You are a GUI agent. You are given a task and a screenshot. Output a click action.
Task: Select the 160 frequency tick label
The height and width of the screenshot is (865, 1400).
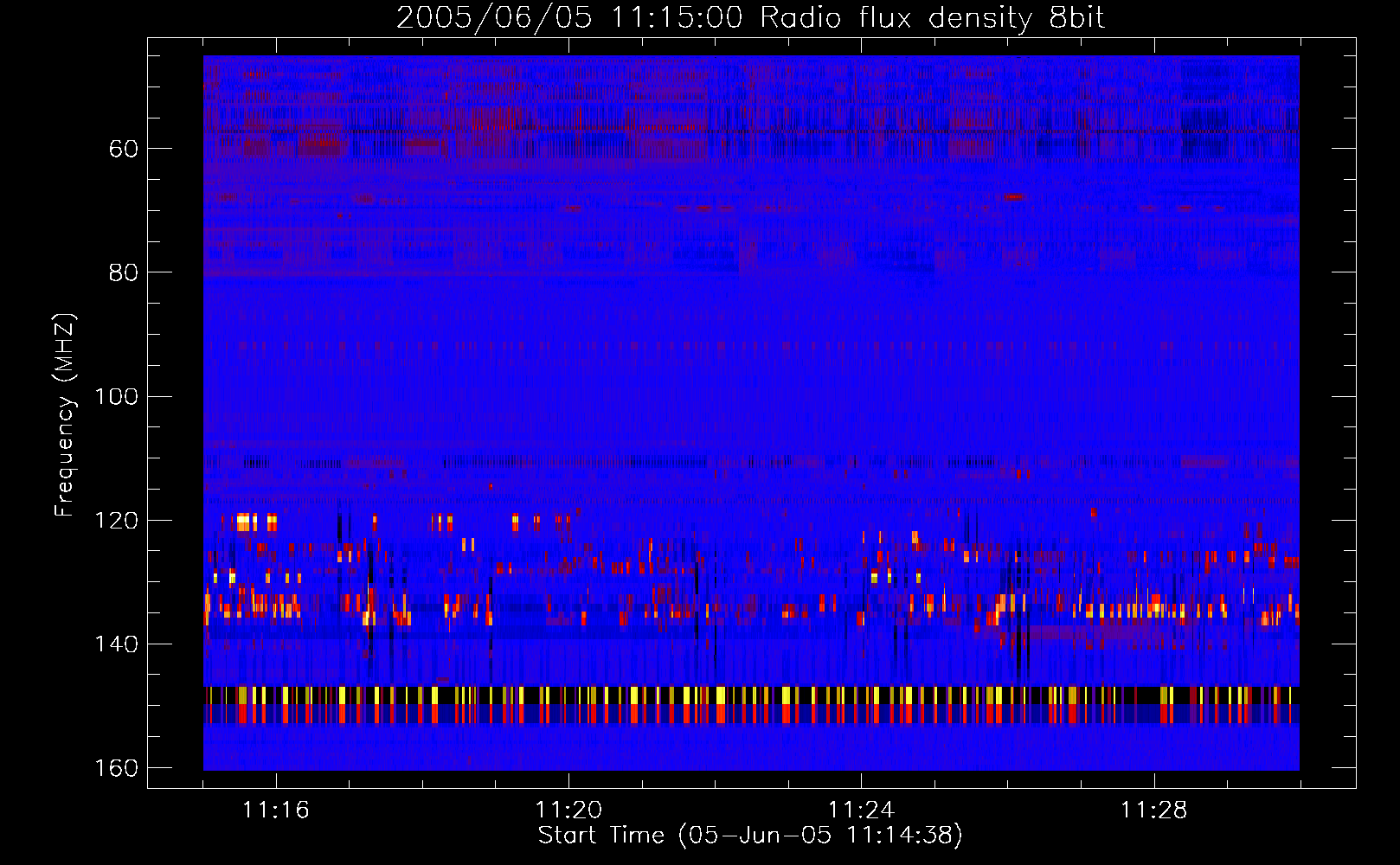pos(116,768)
